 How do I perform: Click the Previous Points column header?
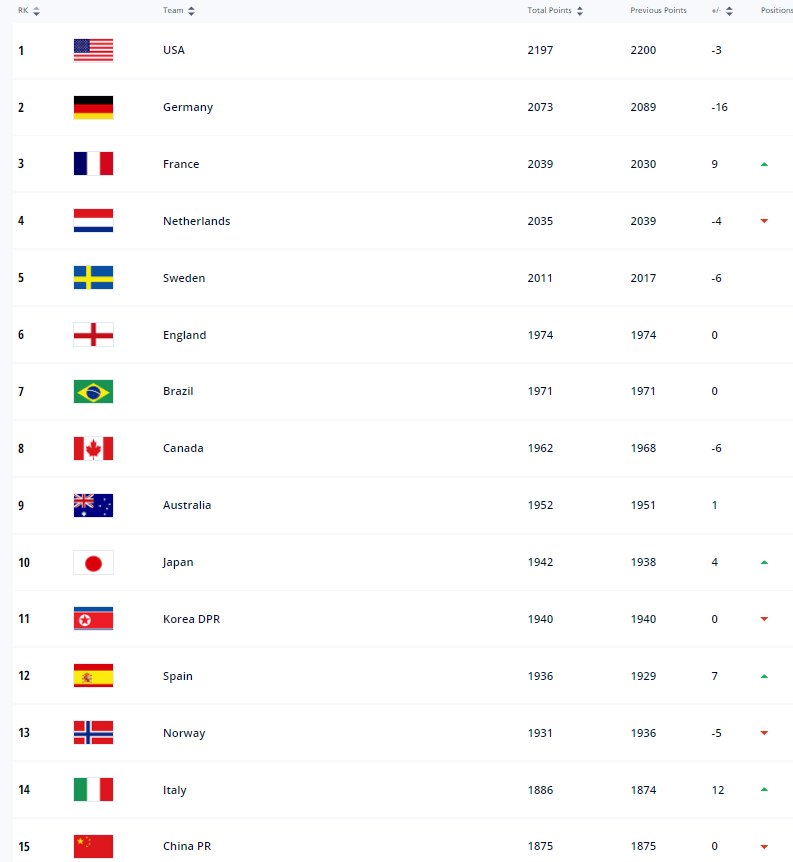658,10
